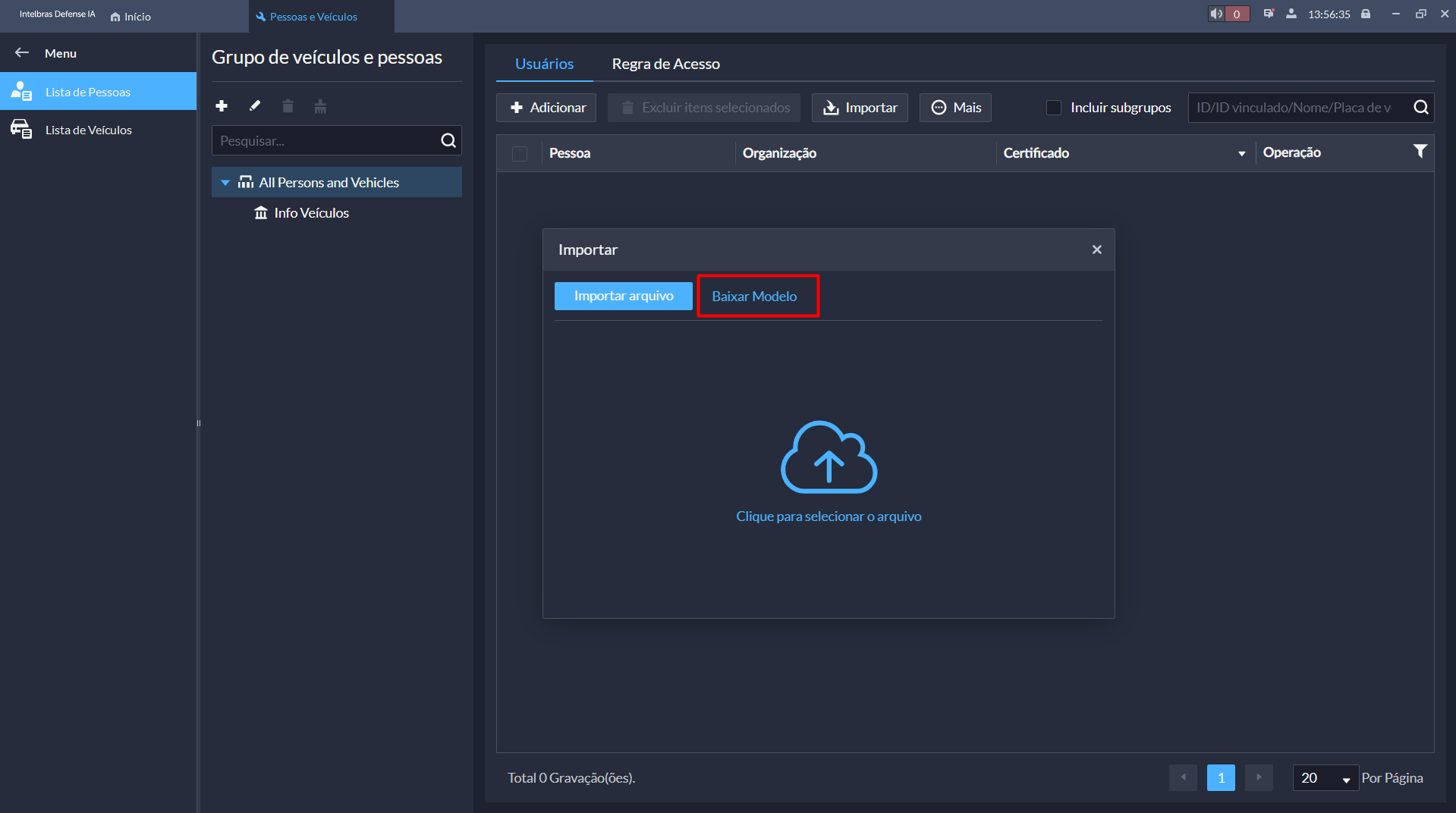
Task: Click the back arrow next to Menu
Action: [x=22, y=53]
